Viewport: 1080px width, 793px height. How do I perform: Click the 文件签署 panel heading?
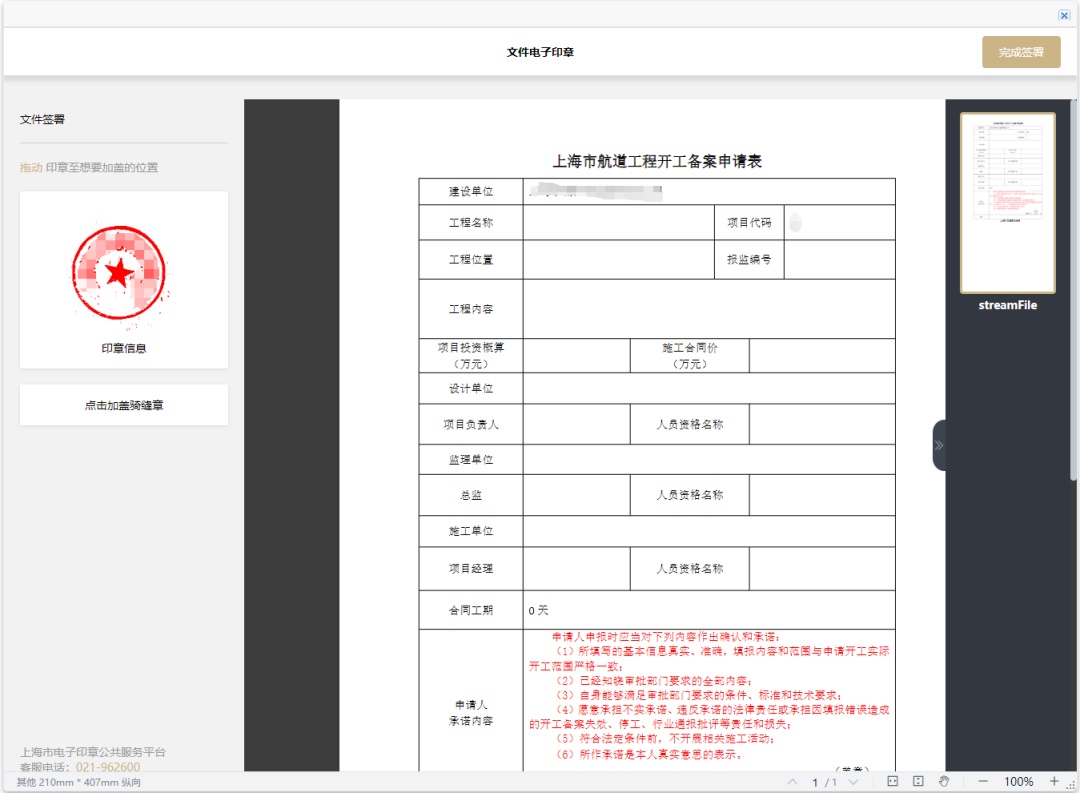pyautogui.click(x=42, y=119)
